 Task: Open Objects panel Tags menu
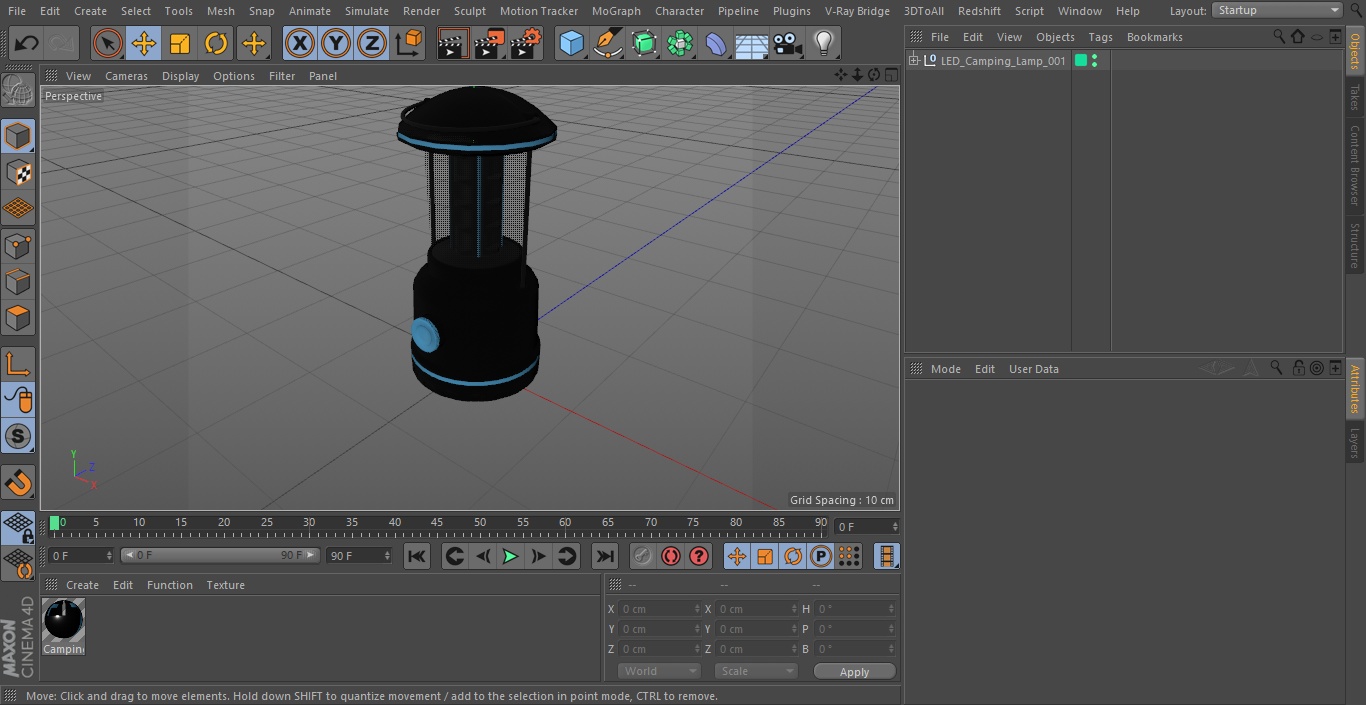pyautogui.click(x=1100, y=37)
